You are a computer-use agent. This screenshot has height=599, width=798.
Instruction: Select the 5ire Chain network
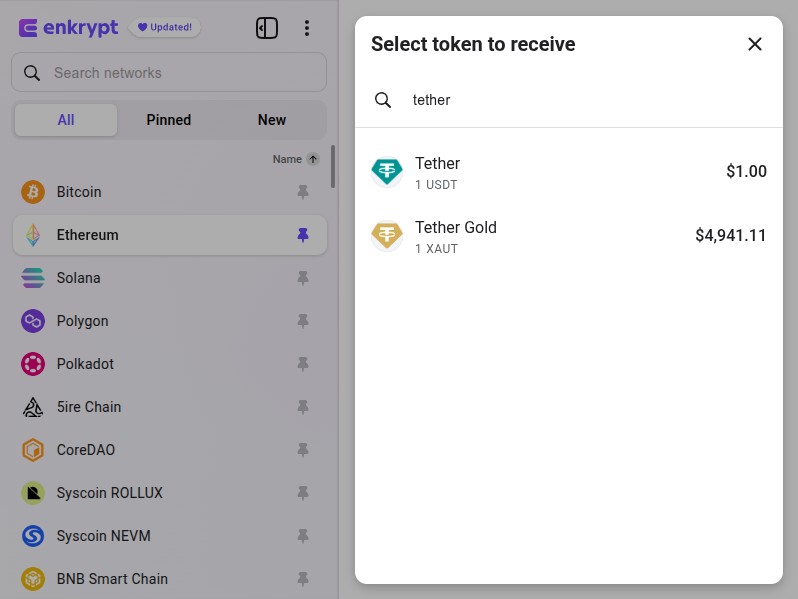[169, 407]
